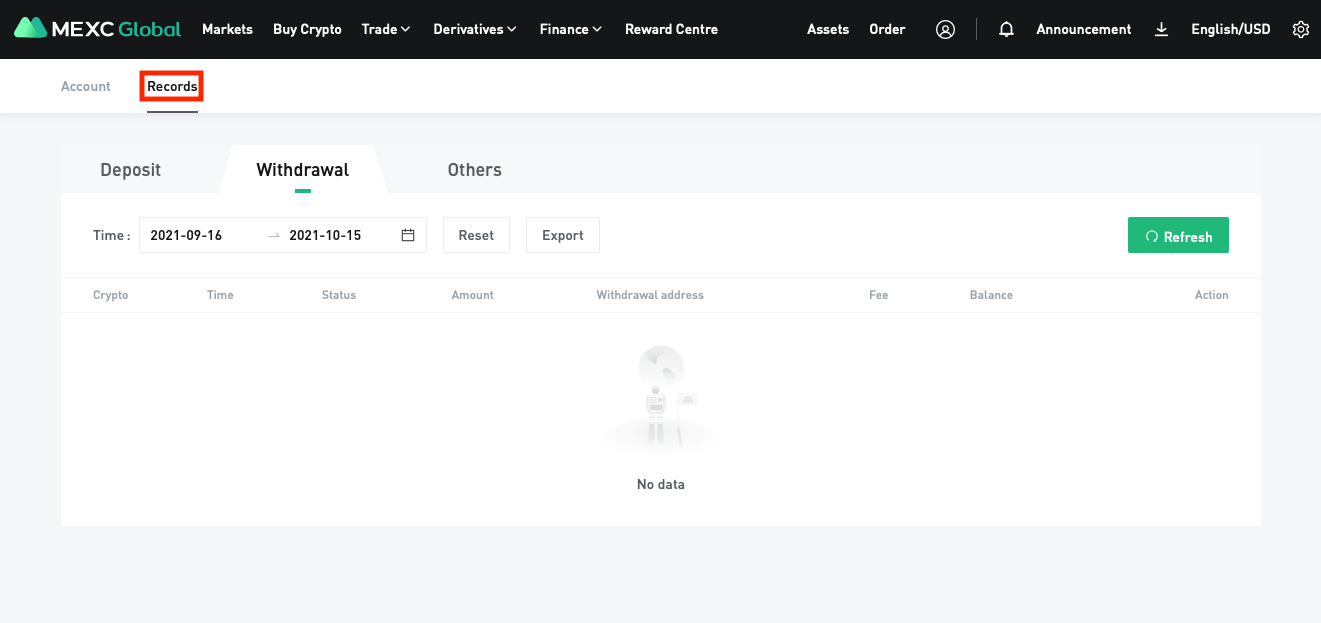The width and height of the screenshot is (1321, 623).
Task: Open notifications bell icon
Action: coord(1007,29)
